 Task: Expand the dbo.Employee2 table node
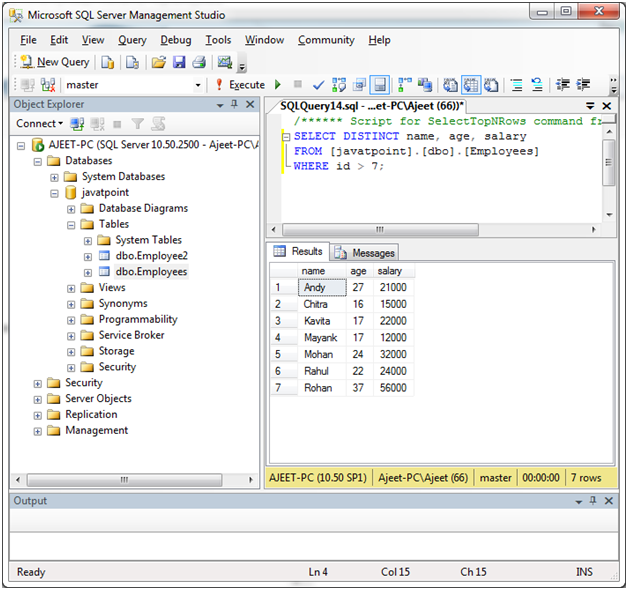coord(88,256)
